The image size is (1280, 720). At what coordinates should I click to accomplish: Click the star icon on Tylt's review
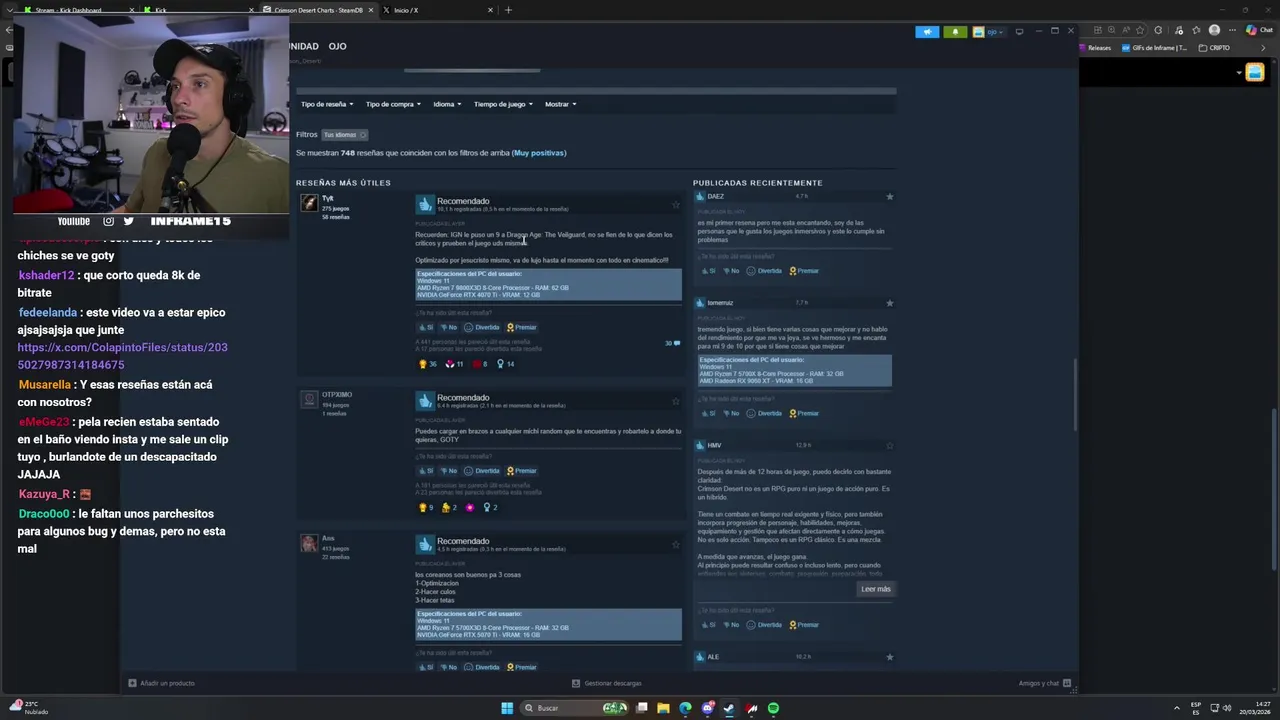click(x=676, y=204)
